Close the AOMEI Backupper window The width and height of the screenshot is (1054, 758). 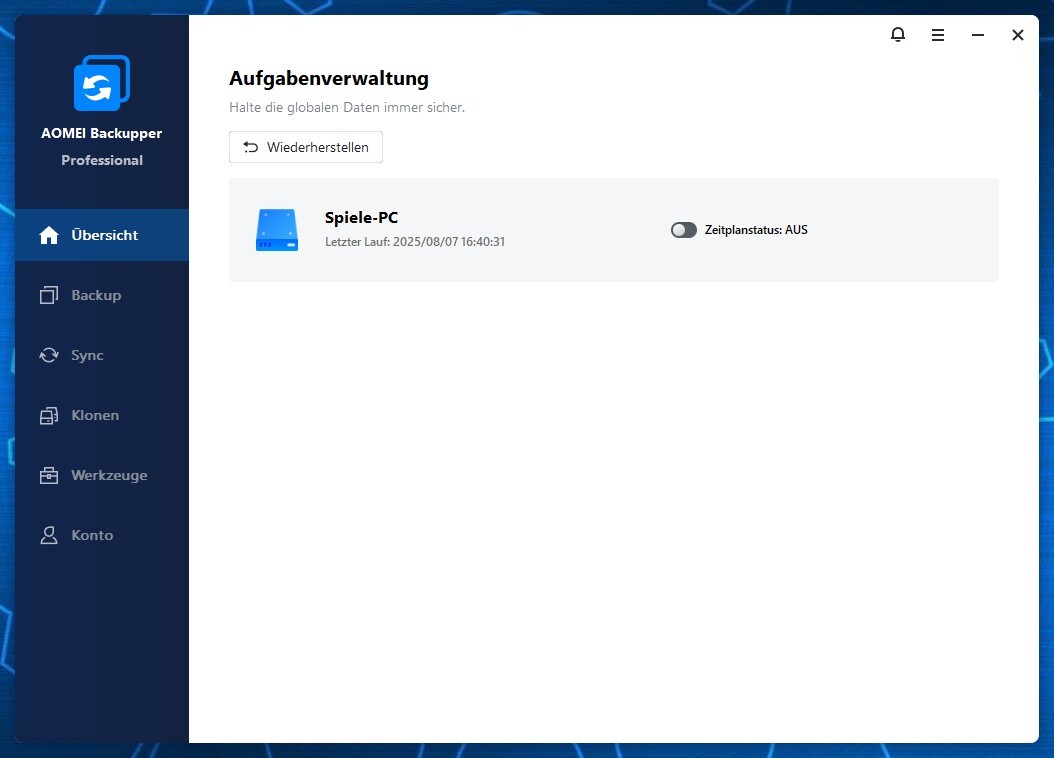tap(1017, 35)
